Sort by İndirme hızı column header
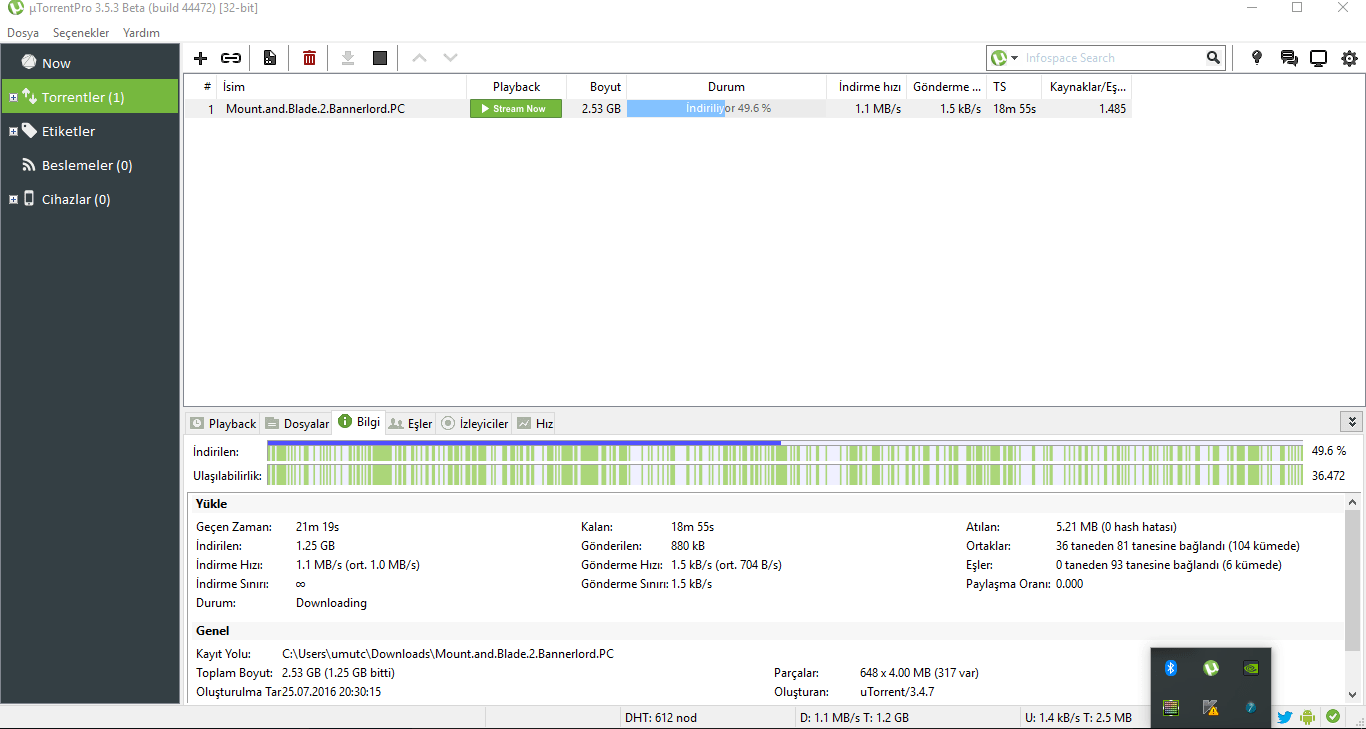 tap(867, 87)
